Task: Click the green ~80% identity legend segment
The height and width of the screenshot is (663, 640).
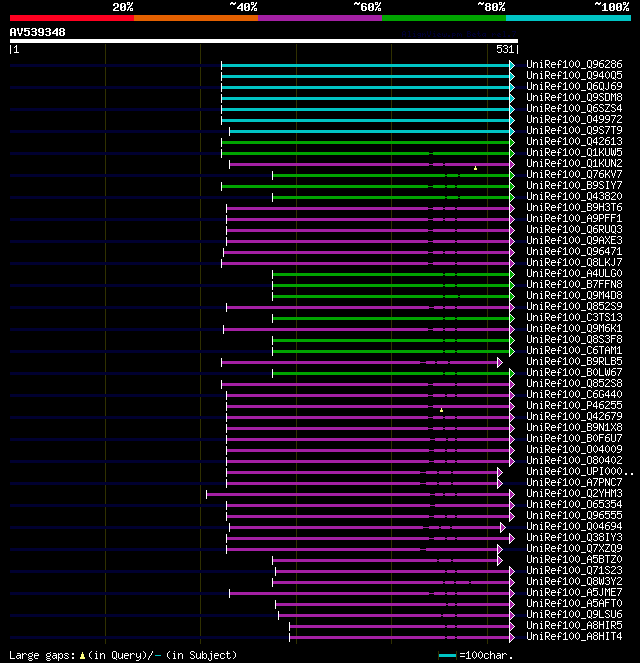Action: pos(444,18)
